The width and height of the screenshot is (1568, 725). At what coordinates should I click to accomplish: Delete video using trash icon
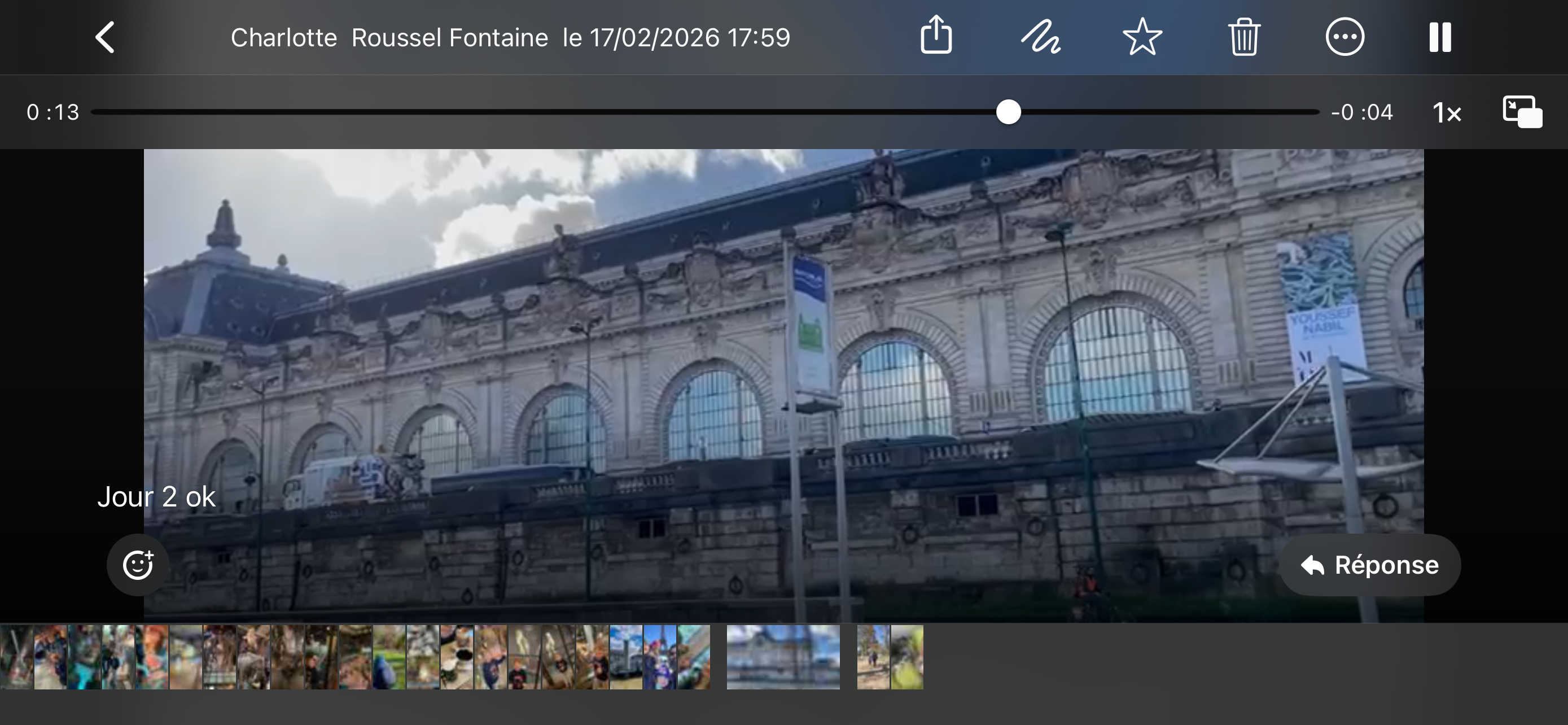coord(1243,37)
